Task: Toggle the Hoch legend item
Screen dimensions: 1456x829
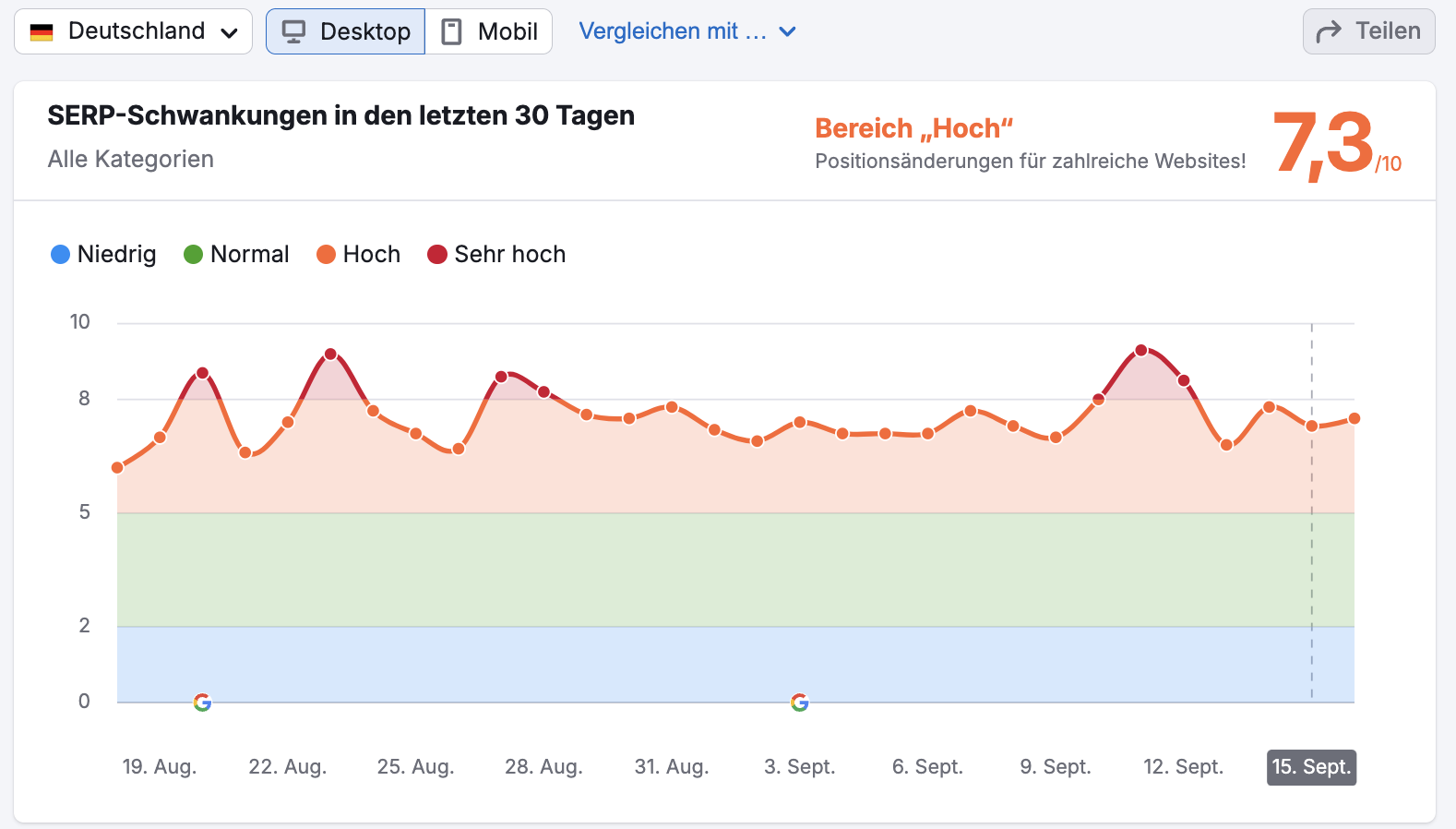Action: [358, 254]
